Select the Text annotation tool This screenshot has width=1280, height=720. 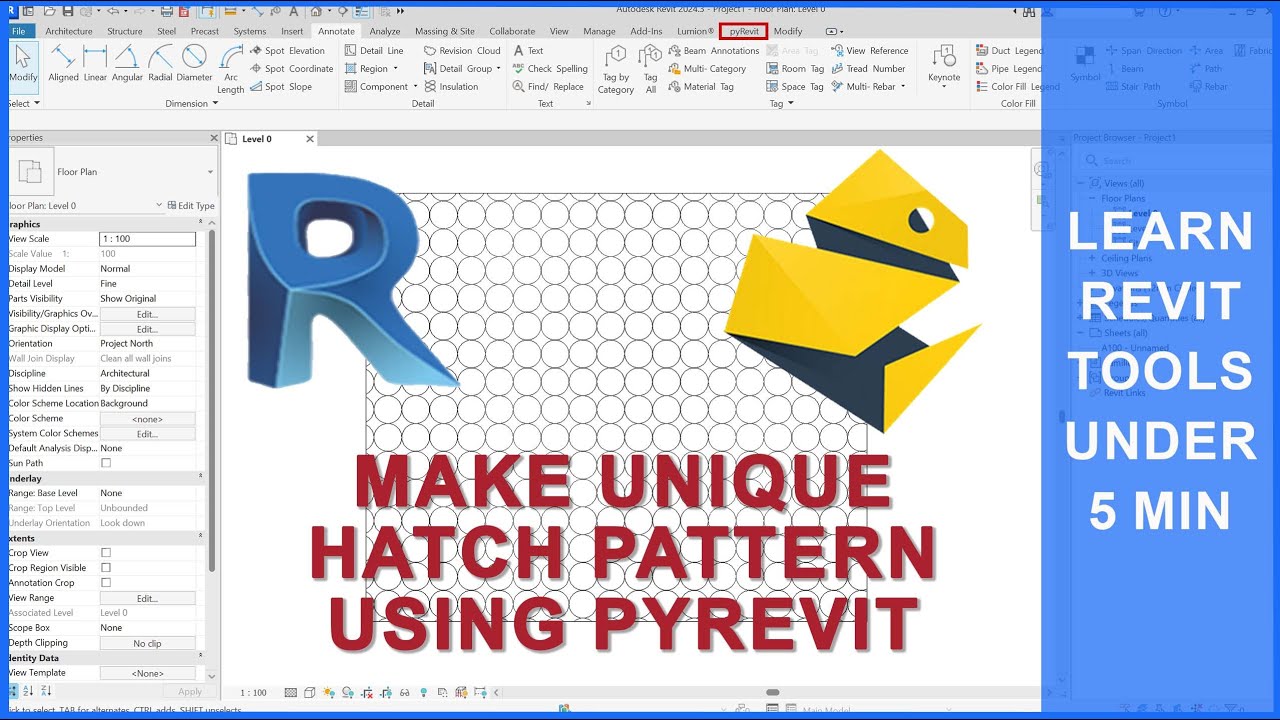click(x=528, y=51)
